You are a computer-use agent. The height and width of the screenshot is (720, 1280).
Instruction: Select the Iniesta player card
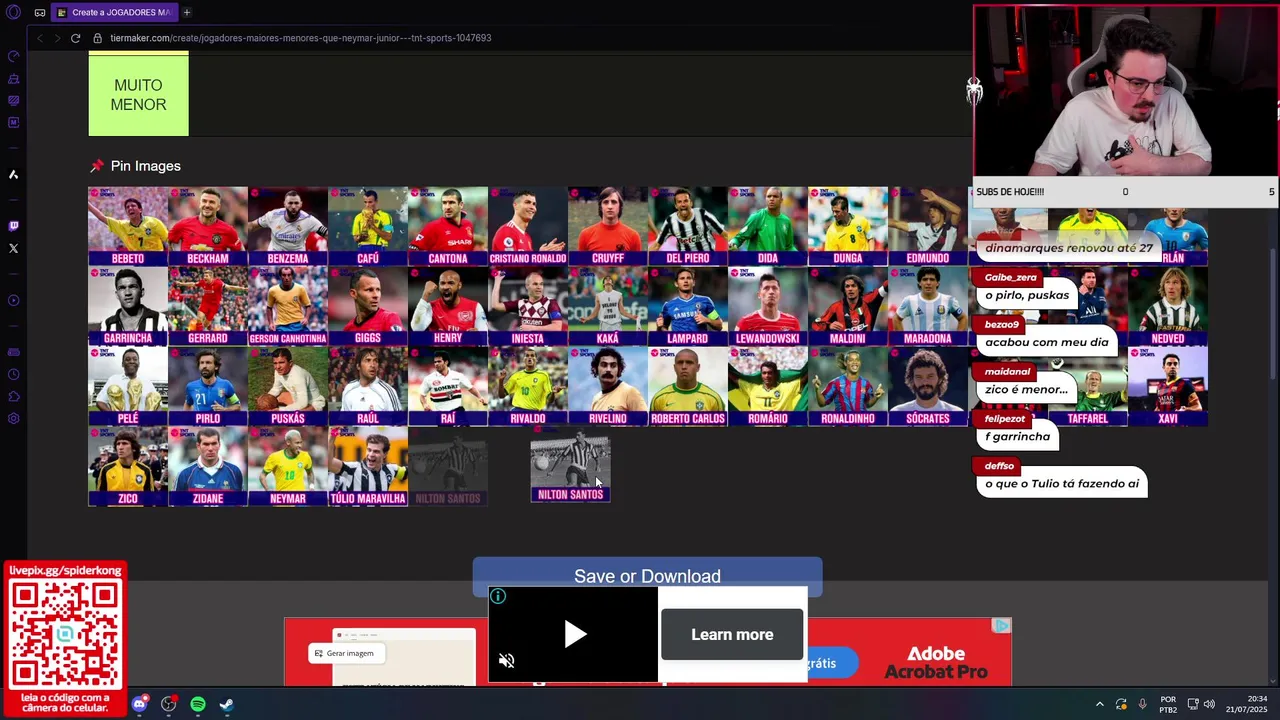tap(528, 306)
